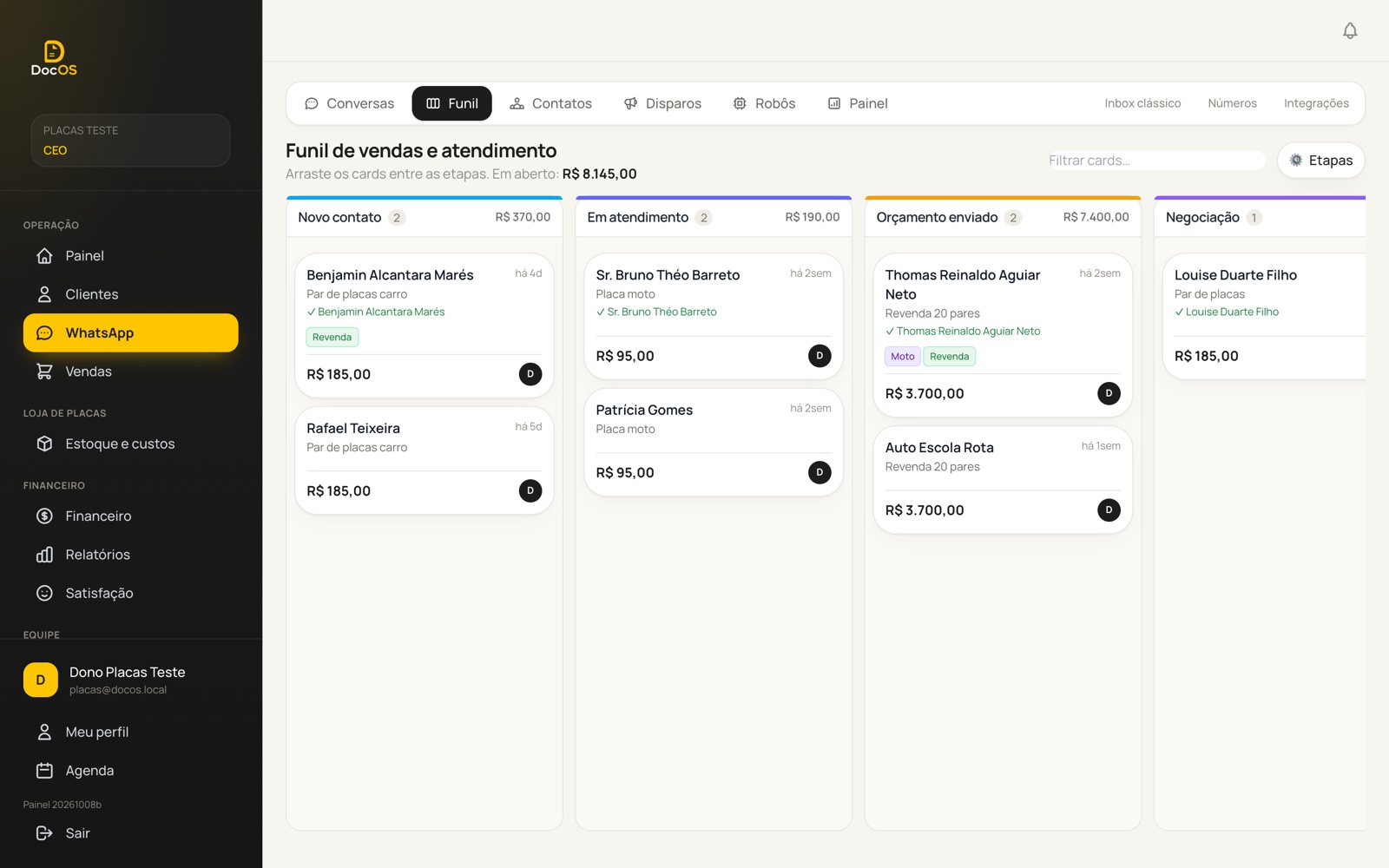Focus the Filtrar cards search field
1389x868 pixels.
point(1155,161)
